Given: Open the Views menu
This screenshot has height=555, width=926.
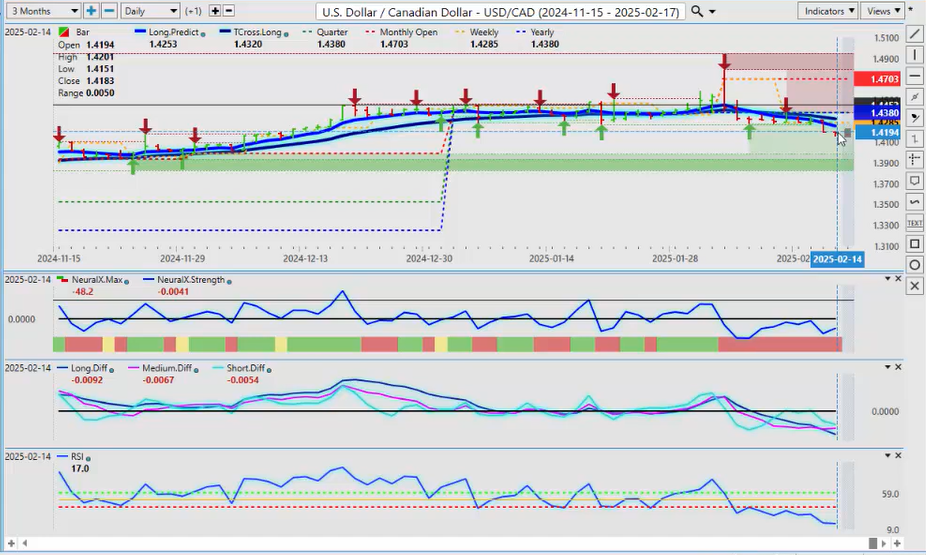Looking at the screenshot, I should [x=882, y=11].
